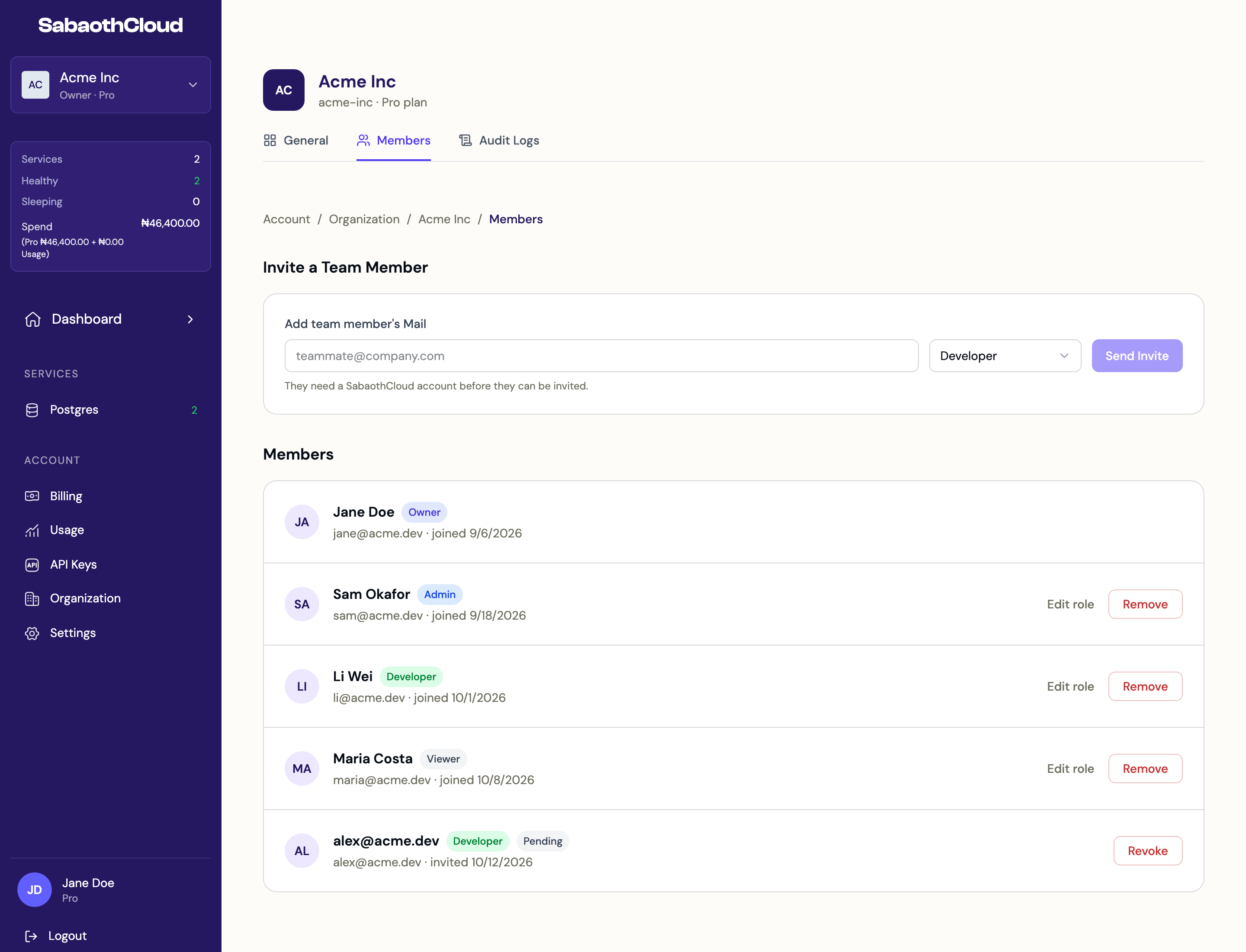Screen dimensions: 1246x952
Task: Click the Audit Logs scroll icon
Action: tap(465, 141)
